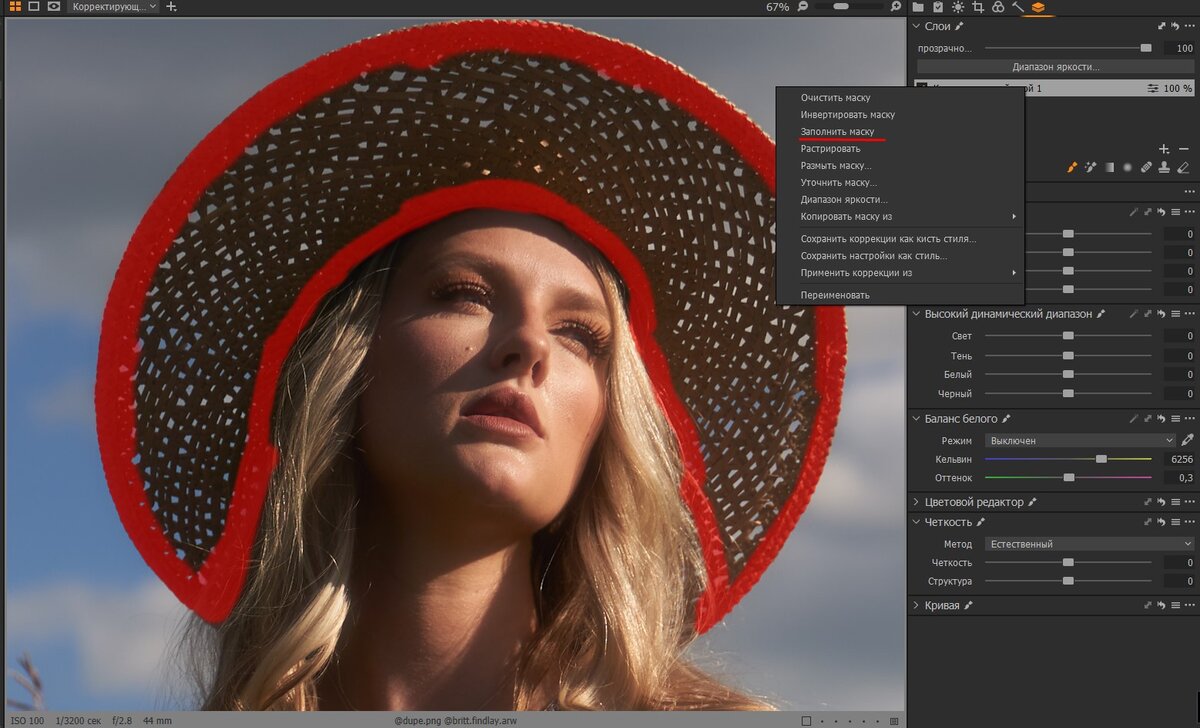The image size is (1200, 728).
Task: Open the Exposure tool tab sun icon
Action: click(958, 7)
